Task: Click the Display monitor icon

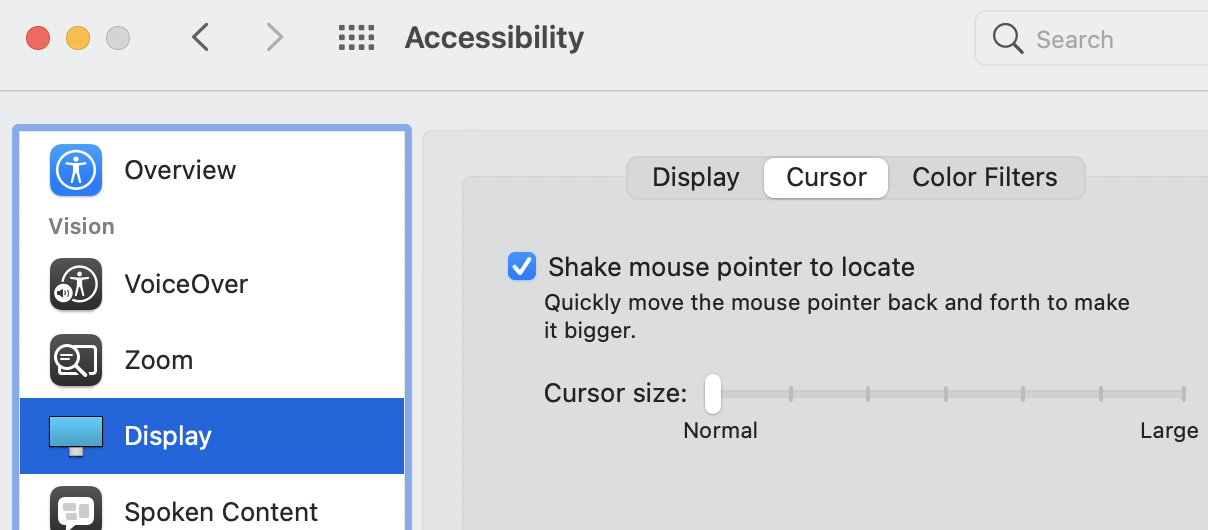Action: tap(76, 436)
